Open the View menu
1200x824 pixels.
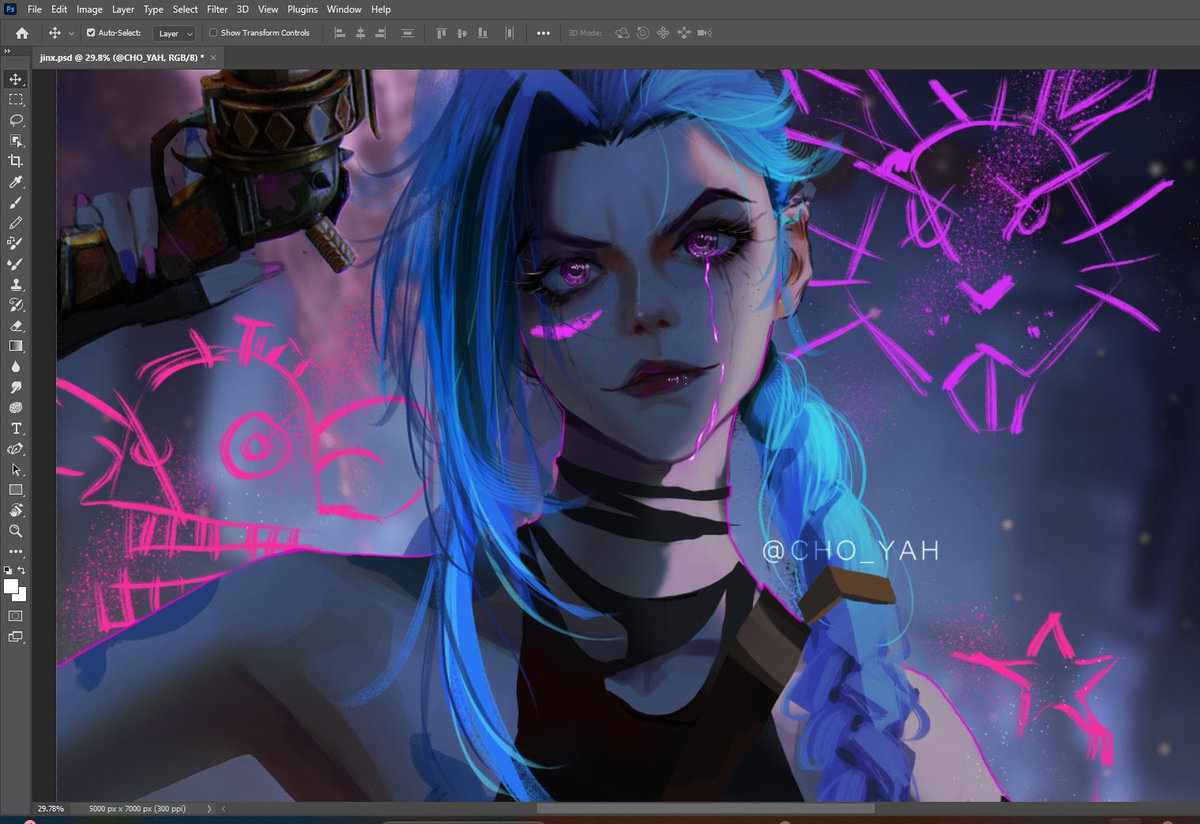coord(268,9)
